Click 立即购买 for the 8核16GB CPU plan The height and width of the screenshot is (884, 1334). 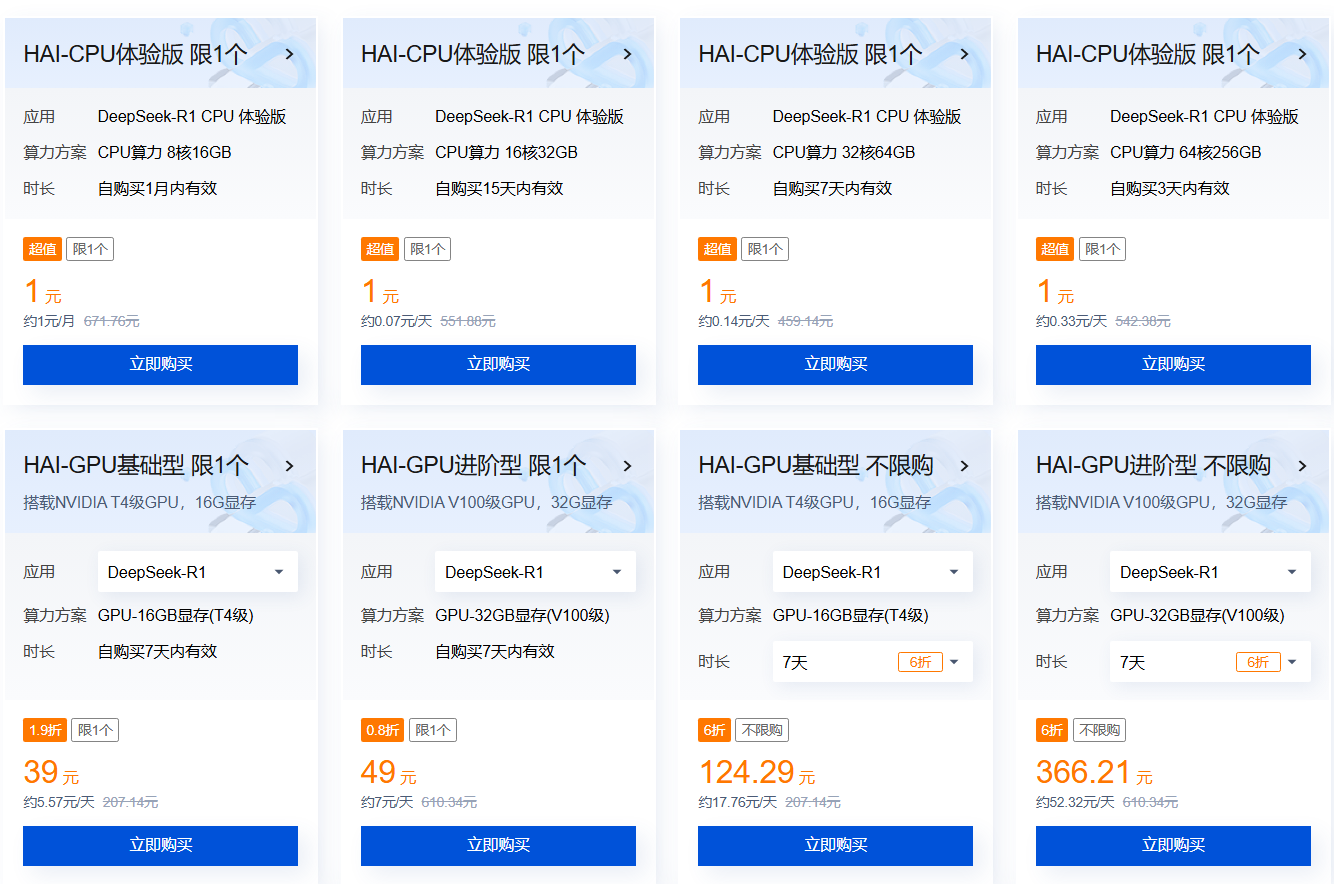coord(160,365)
